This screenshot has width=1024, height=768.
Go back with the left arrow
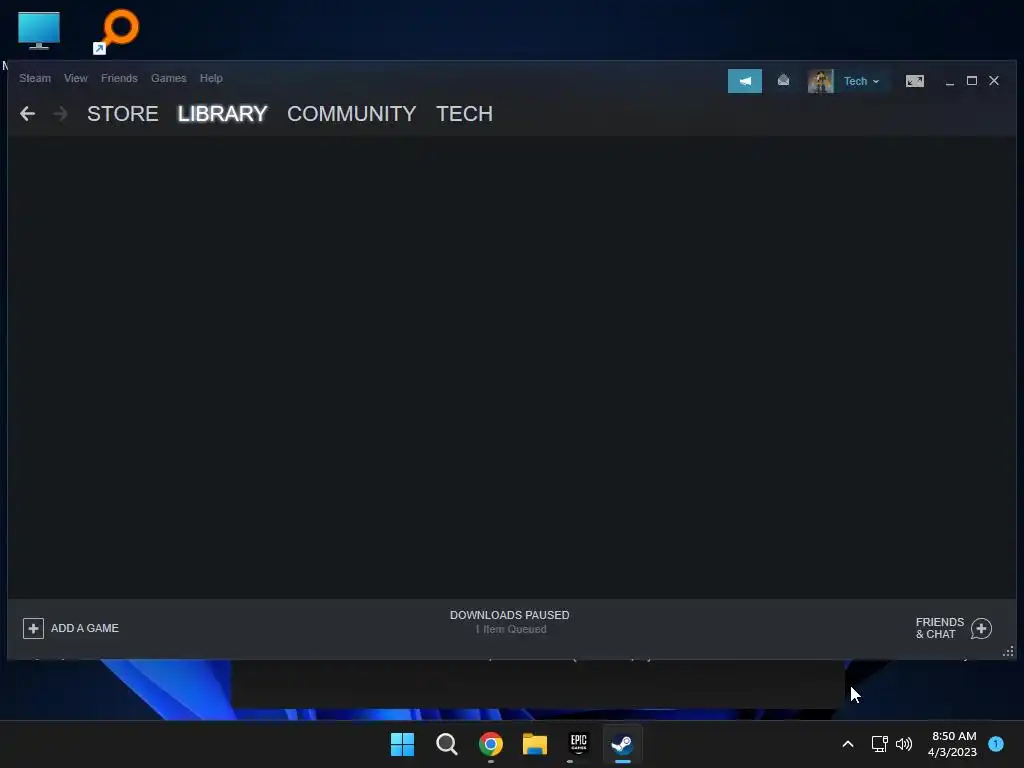[x=27, y=114]
